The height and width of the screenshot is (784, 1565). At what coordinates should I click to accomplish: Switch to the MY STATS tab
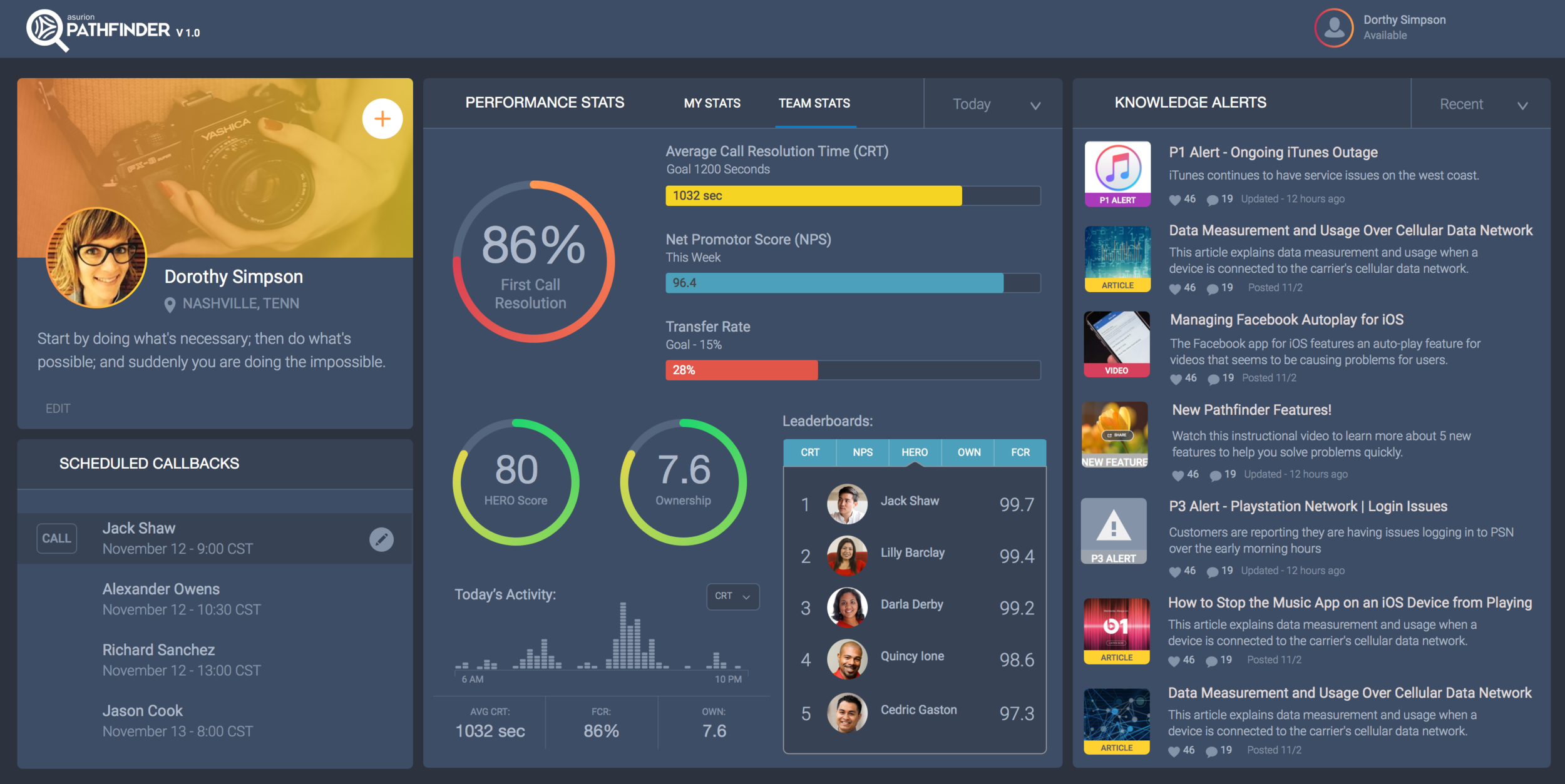[712, 103]
